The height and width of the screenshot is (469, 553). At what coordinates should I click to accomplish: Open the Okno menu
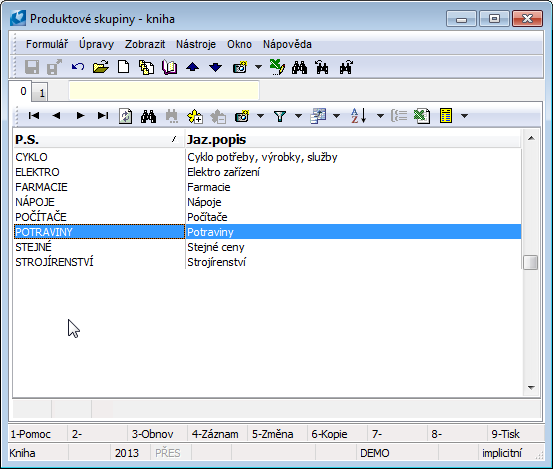pos(239,44)
